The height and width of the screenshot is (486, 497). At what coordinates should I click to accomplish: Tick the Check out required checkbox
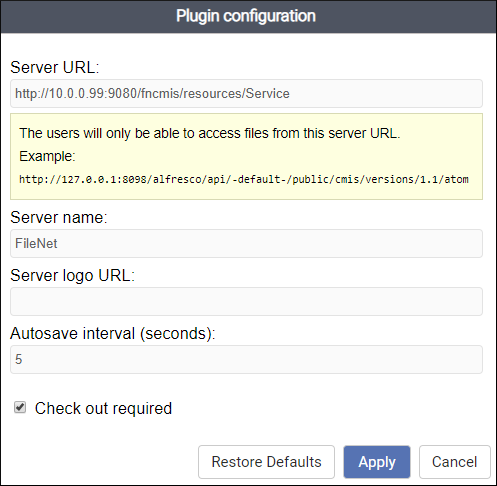coord(20,407)
